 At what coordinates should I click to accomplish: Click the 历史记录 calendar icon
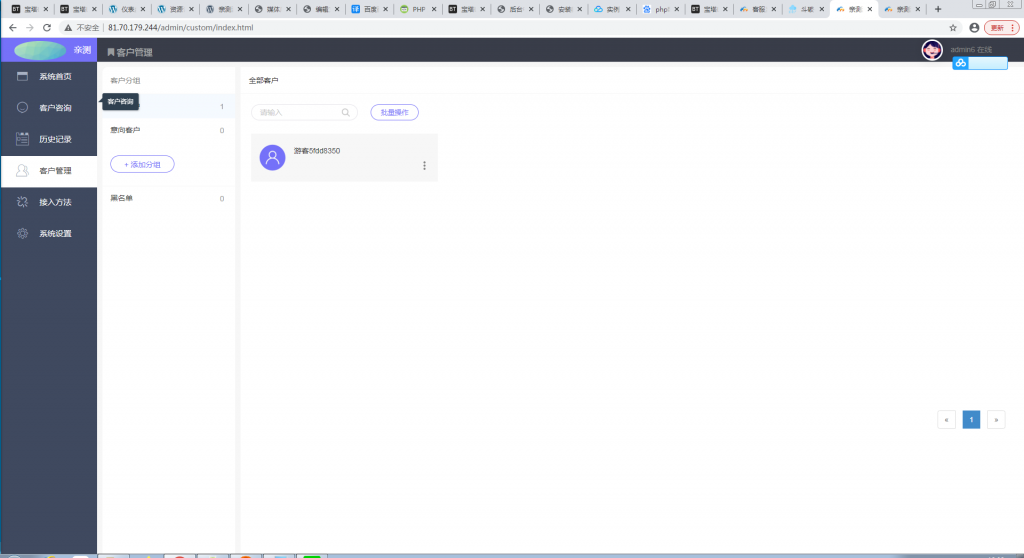pyautogui.click(x=22, y=139)
